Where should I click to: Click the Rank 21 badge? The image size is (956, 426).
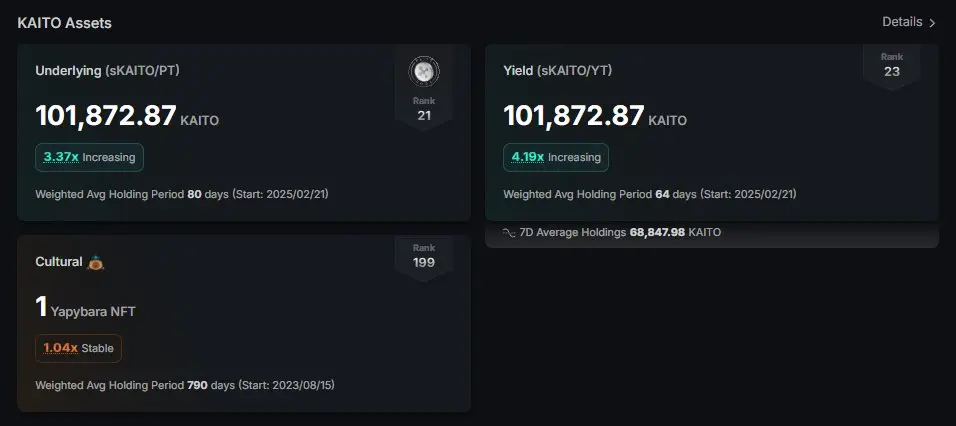tap(424, 108)
